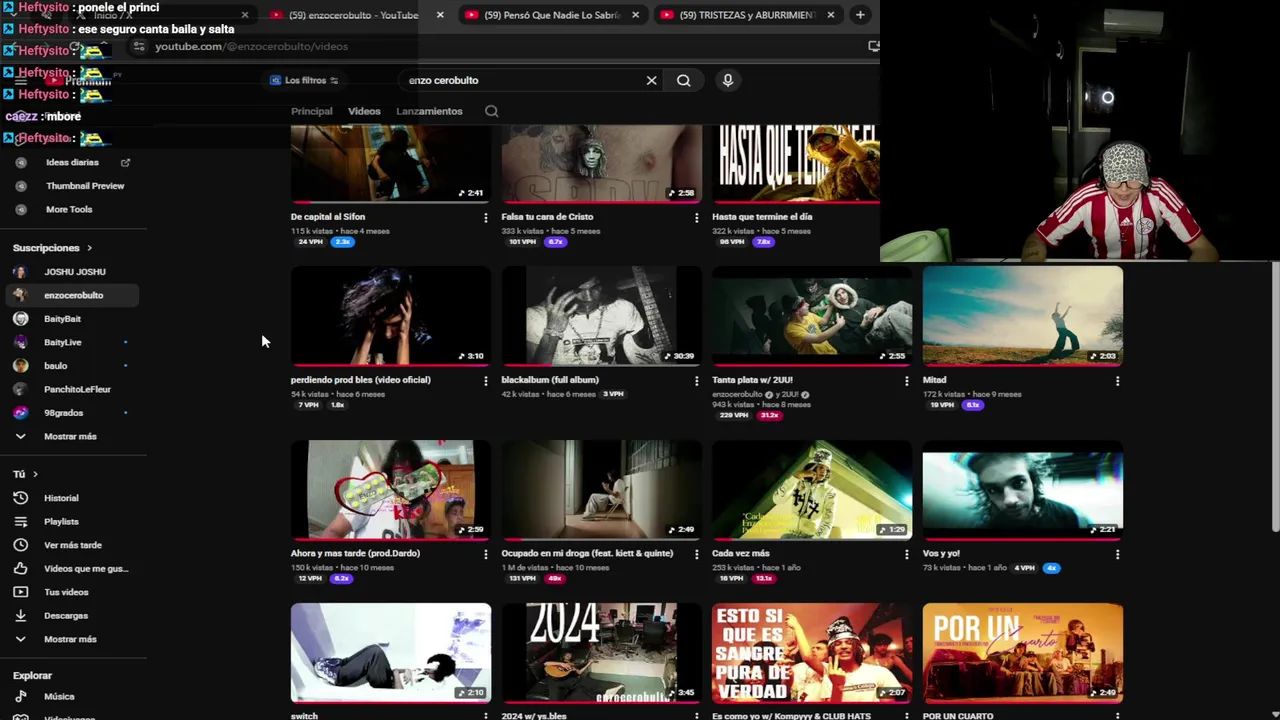Screen dimensions: 1280x720
Task: Open options menu for Falsa tu cara de Cristo
Action: click(x=697, y=217)
